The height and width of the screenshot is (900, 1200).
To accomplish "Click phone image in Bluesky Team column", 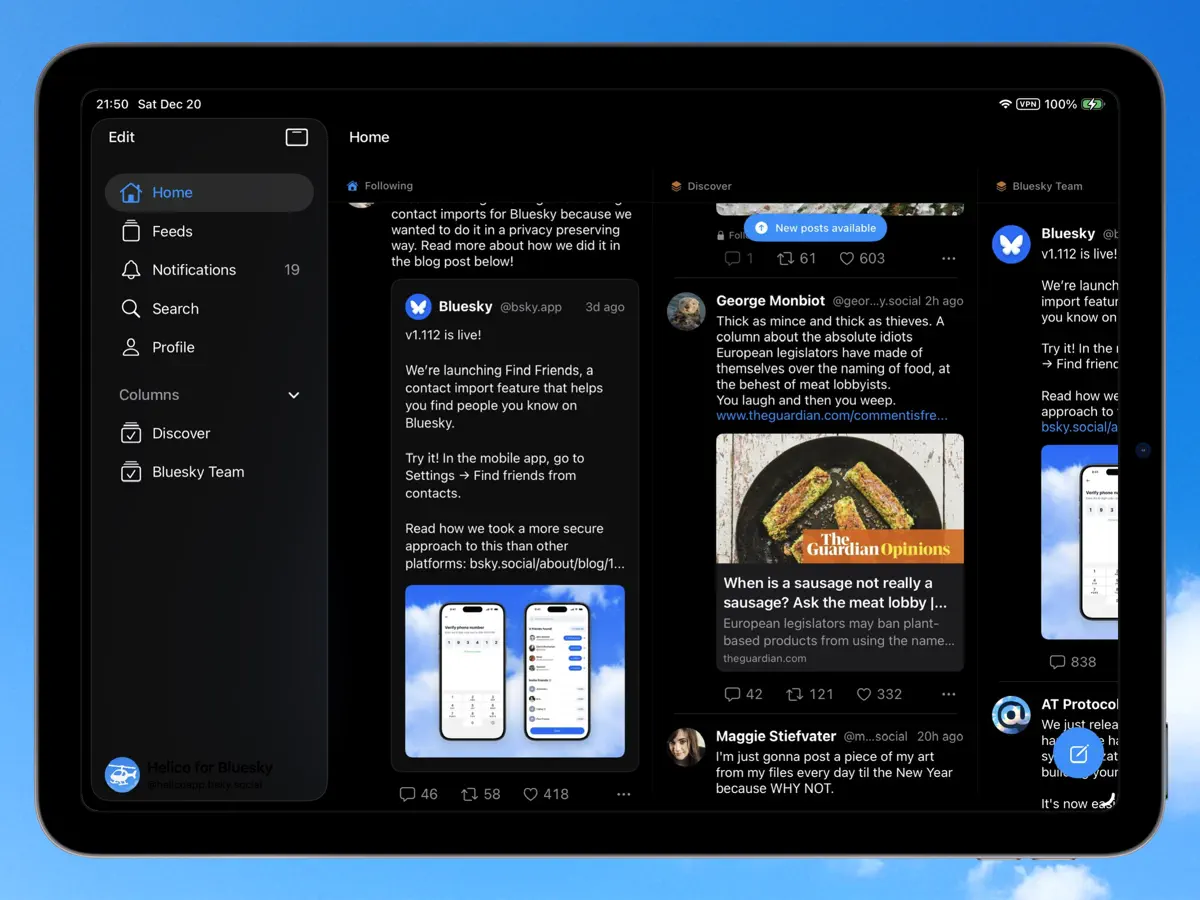I will point(1079,542).
